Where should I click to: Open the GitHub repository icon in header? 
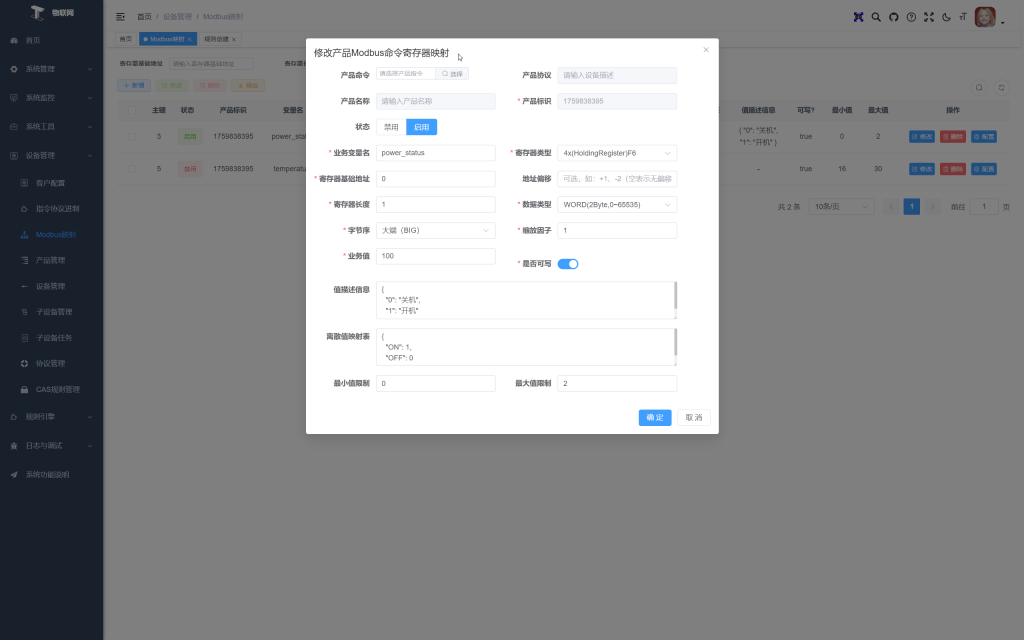coord(894,17)
